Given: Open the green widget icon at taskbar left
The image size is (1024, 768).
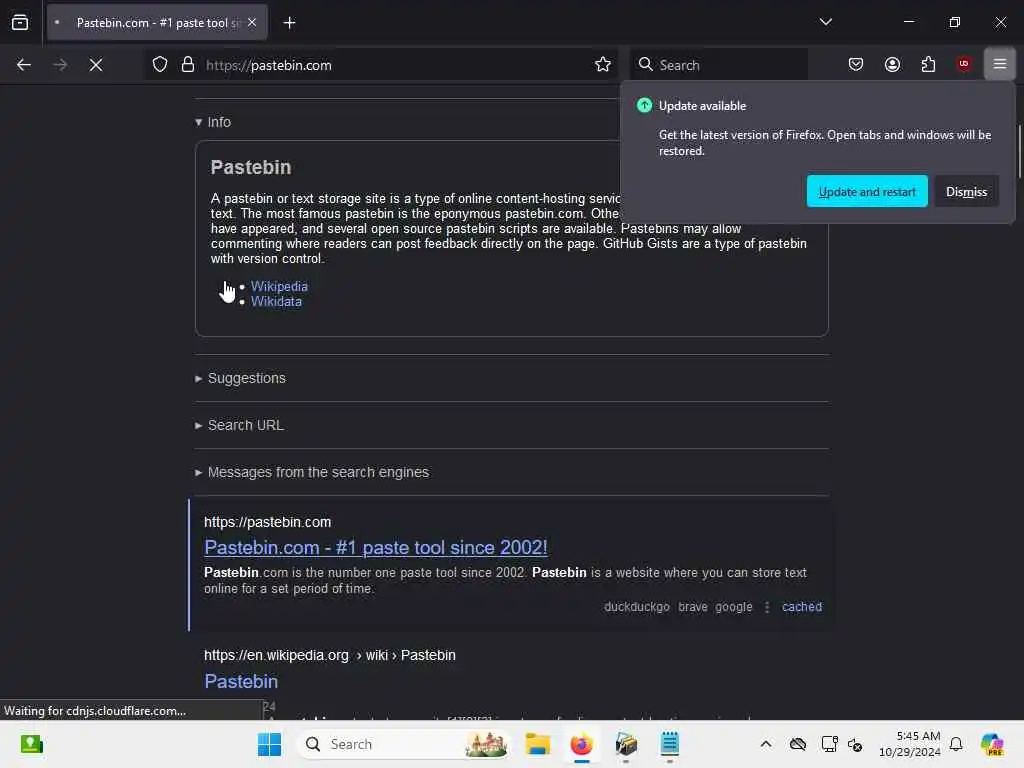Looking at the screenshot, I should 31,744.
